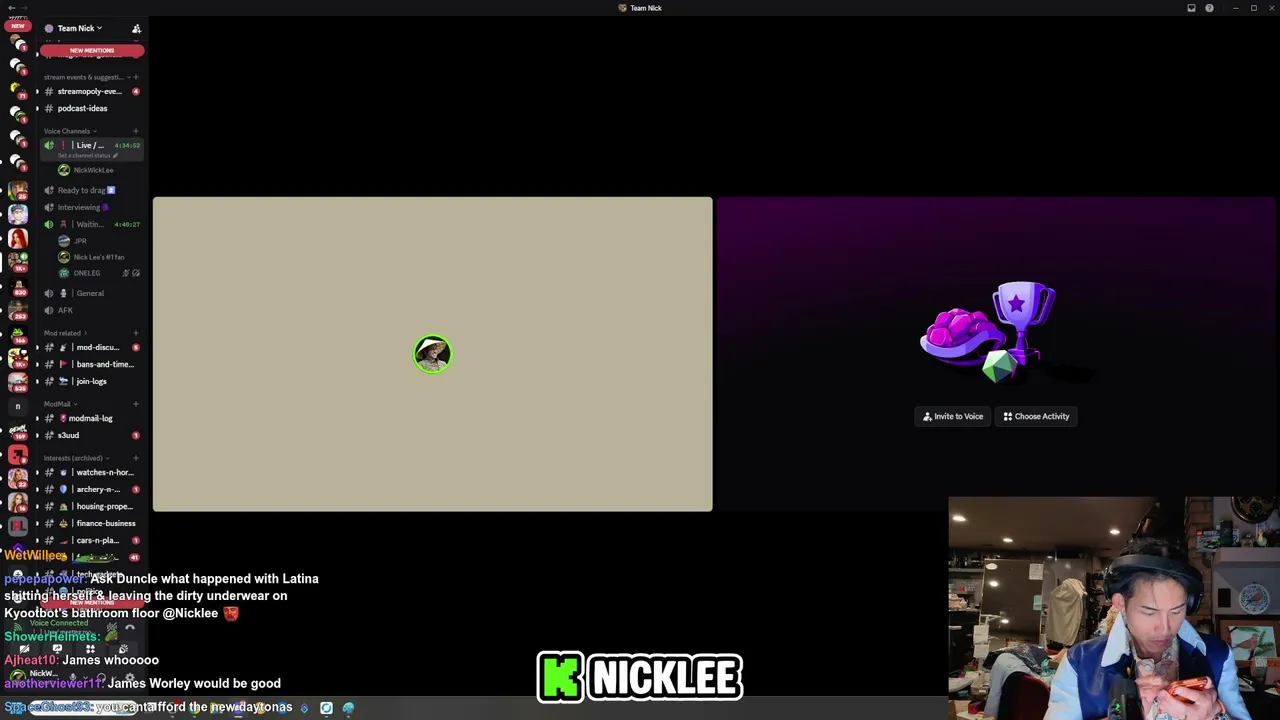Viewport: 1280px width, 720px height.
Task: Collapse the Mod related category
Action: (64, 334)
